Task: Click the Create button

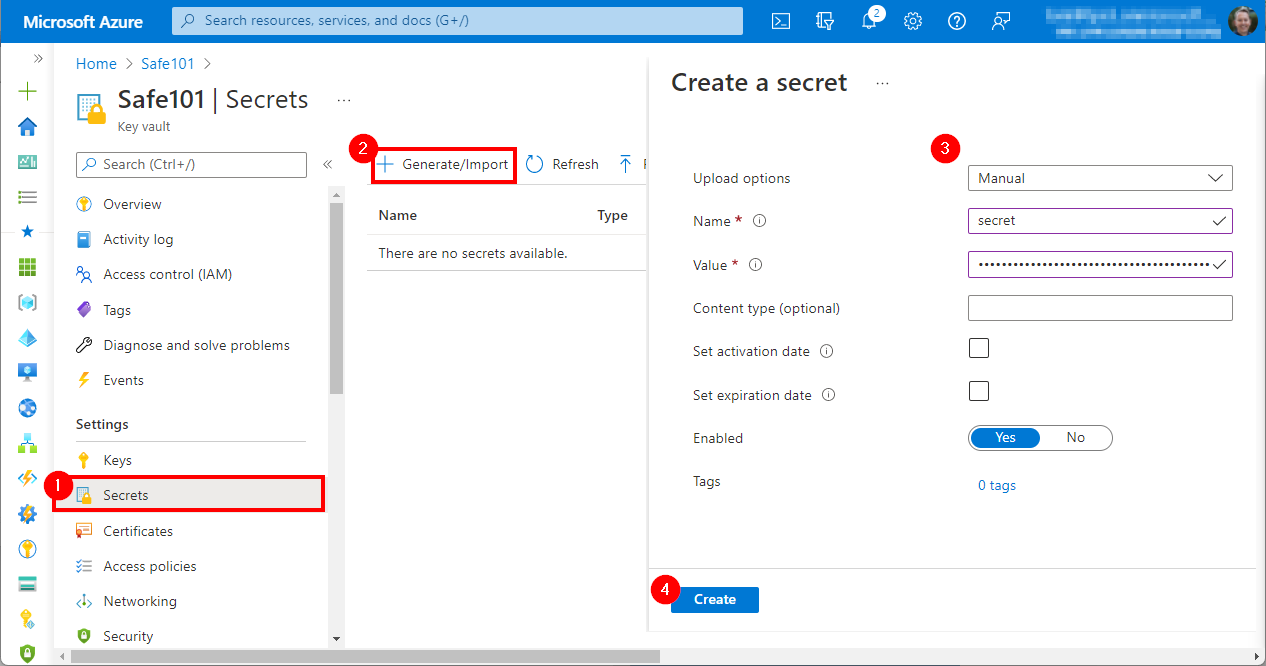Action: [715, 599]
